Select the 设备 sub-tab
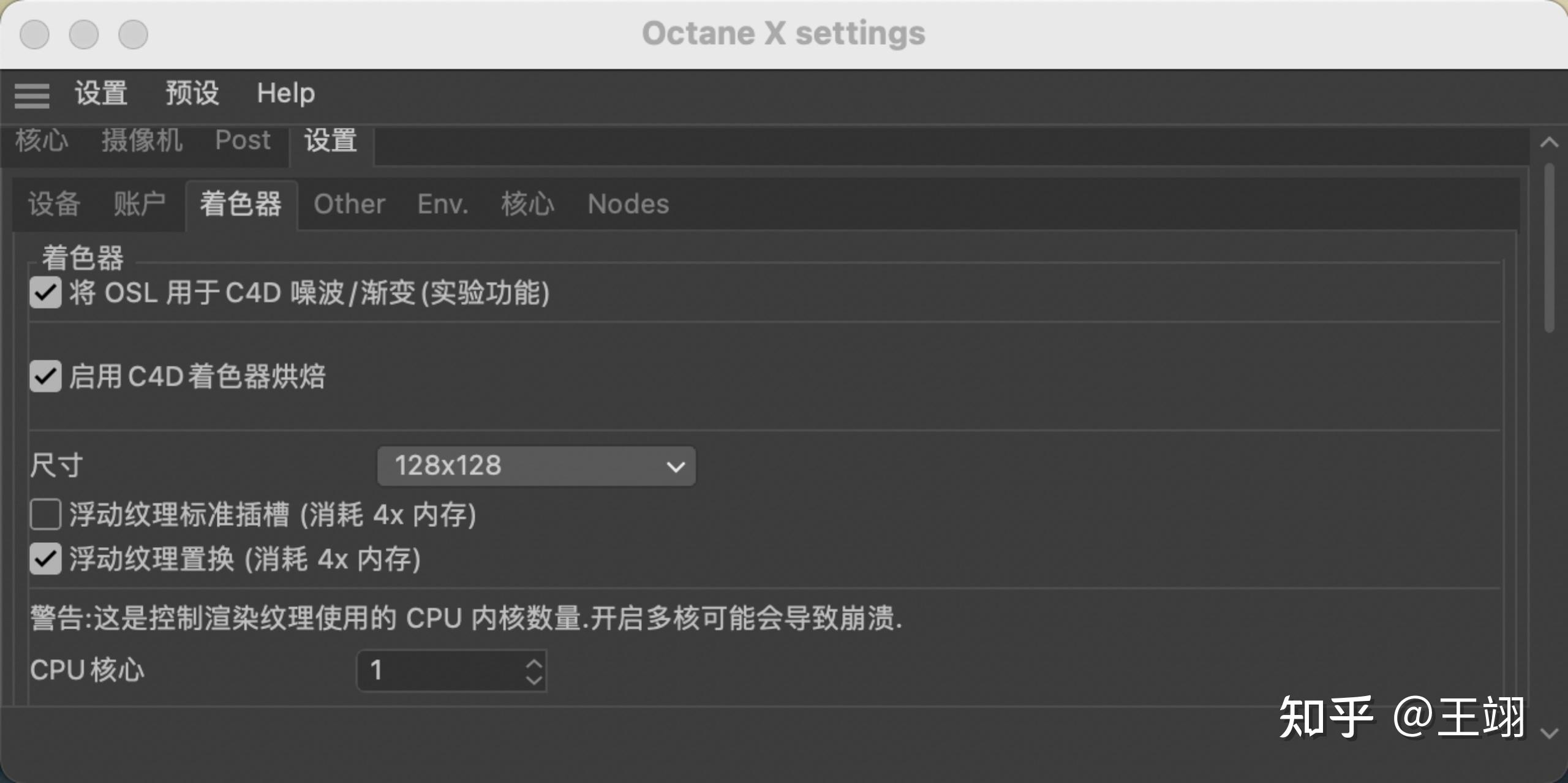 54,204
